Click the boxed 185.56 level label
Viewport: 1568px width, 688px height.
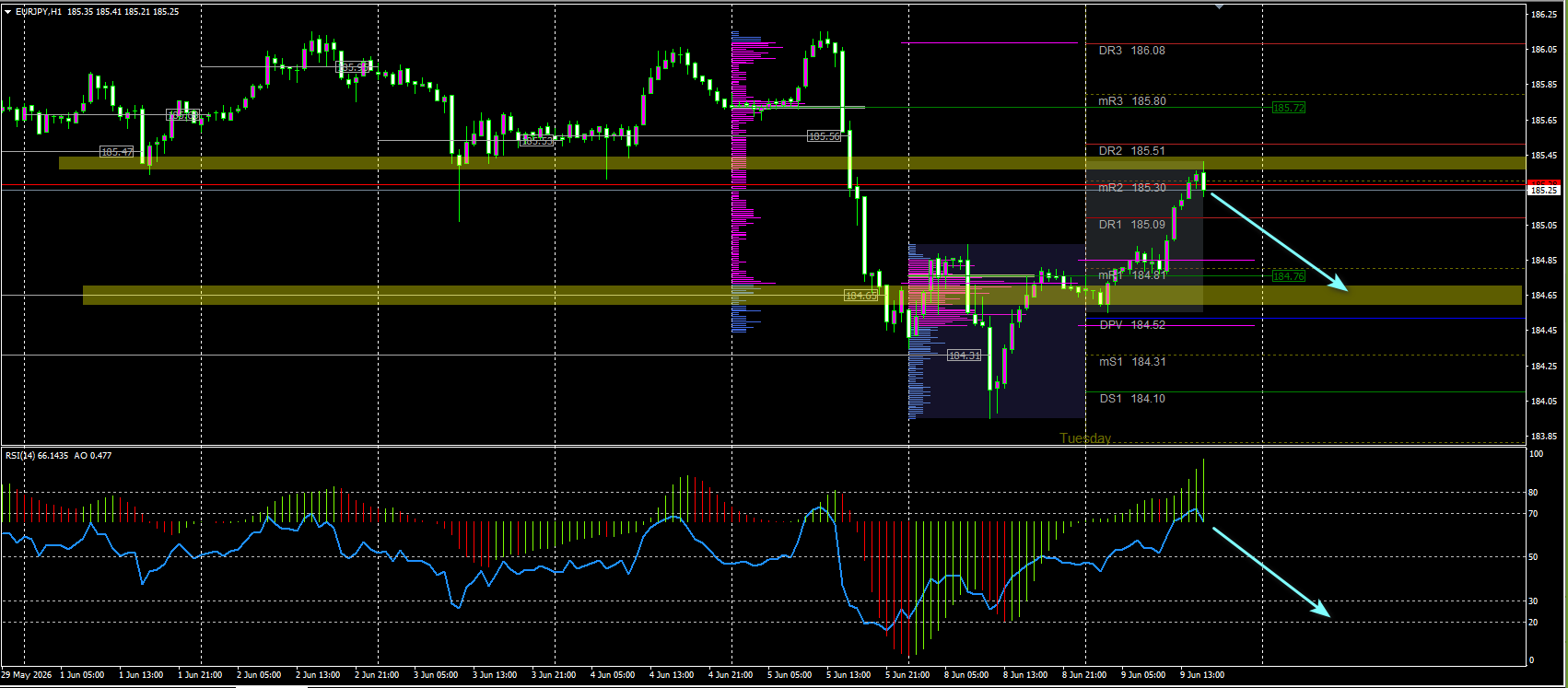point(825,136)
